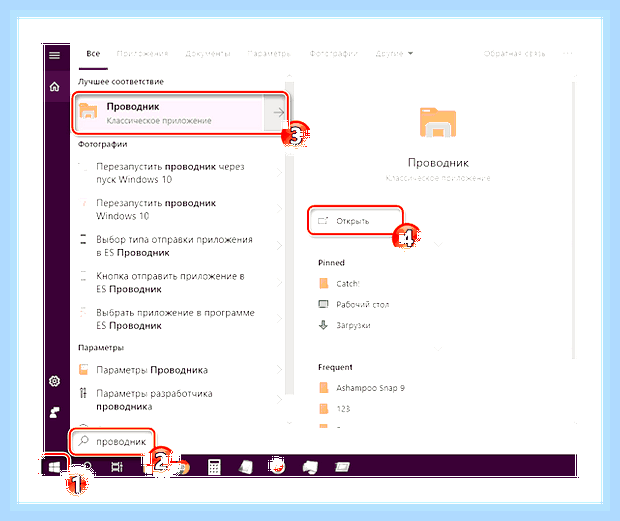
Task: Click the folder icon beside 123
Action: (323, 408)
